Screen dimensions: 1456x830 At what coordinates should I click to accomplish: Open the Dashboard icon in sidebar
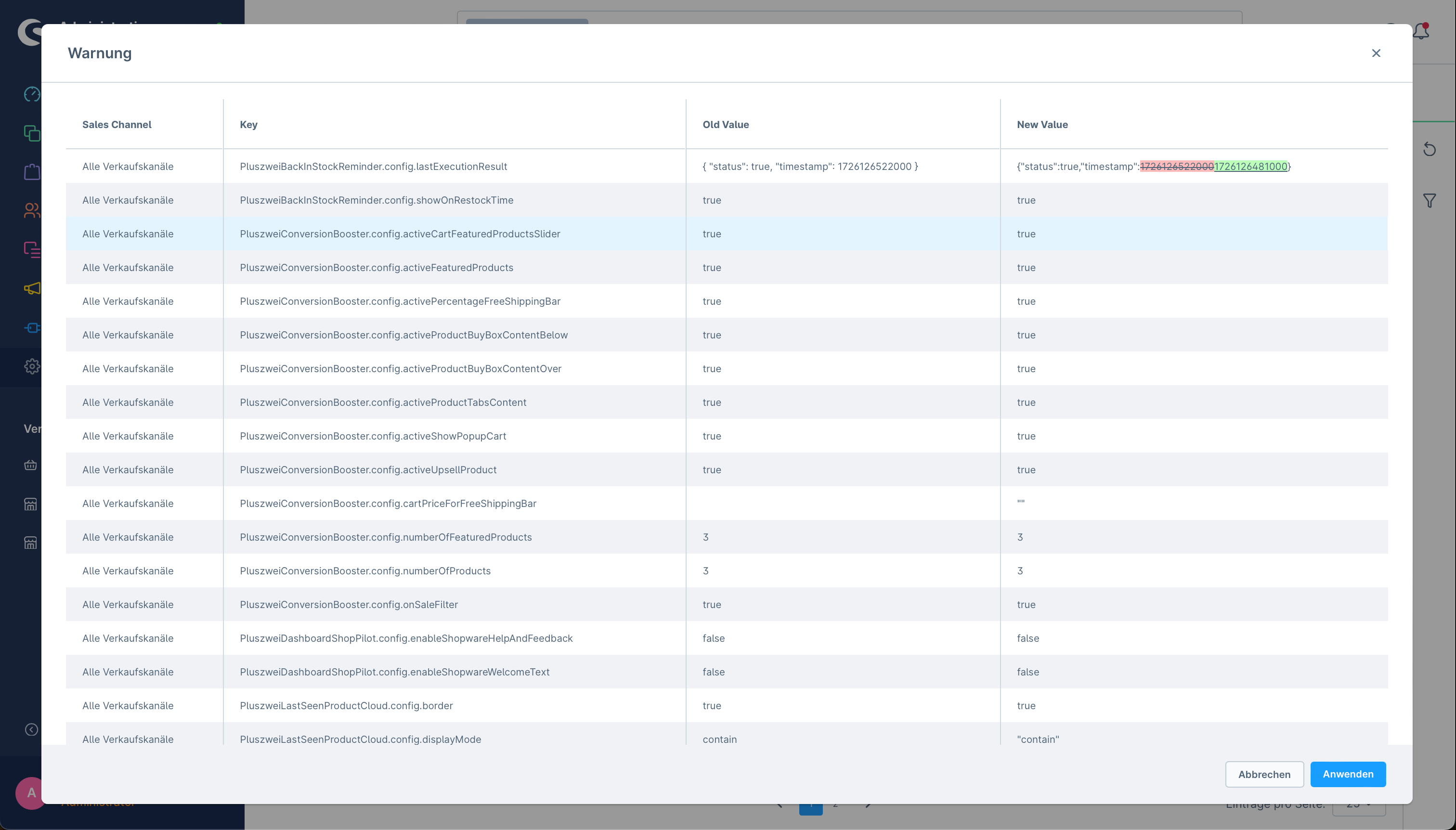(32, 94)
